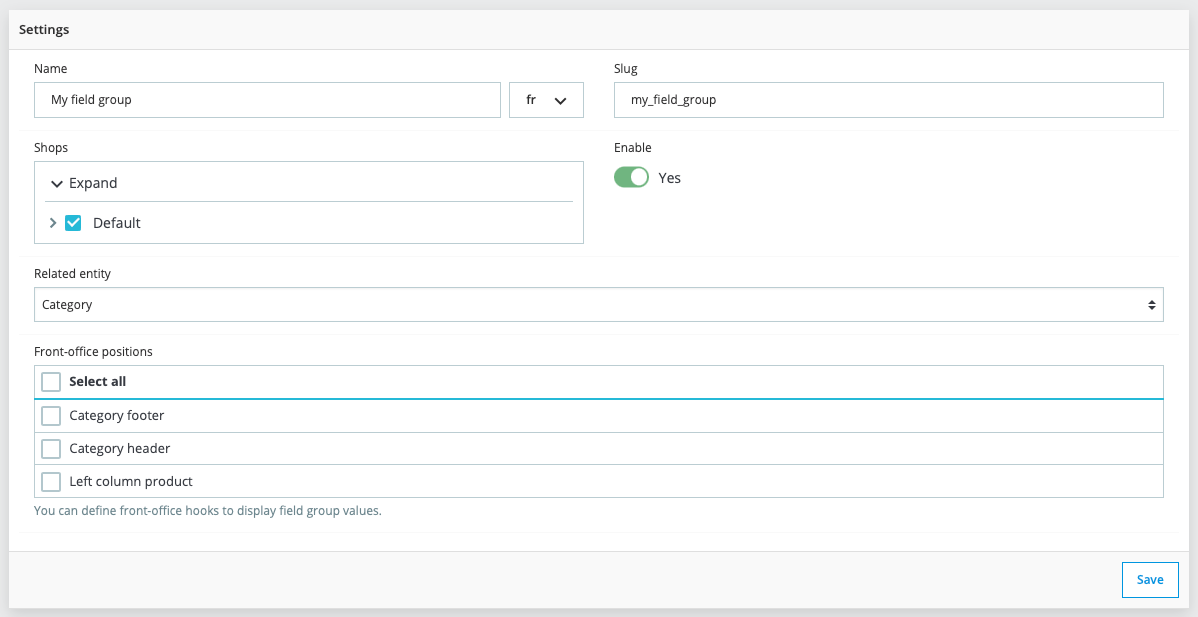The width and height of the screenshot is (1198, 617).
Task: Click the Category header row label
Action: coord(119,449)
